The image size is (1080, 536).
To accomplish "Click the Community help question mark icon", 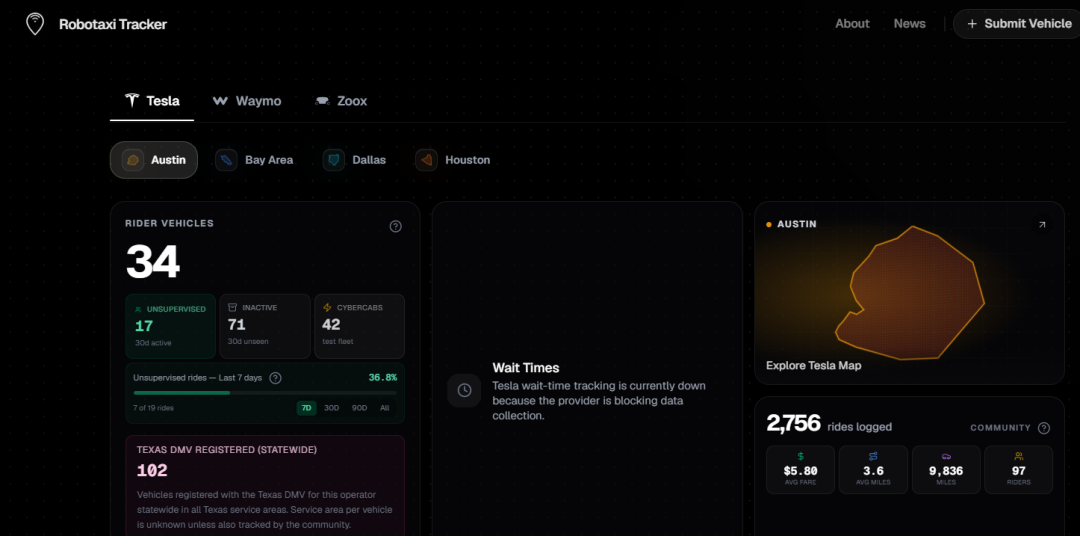I will click(x=1043, y=428).
